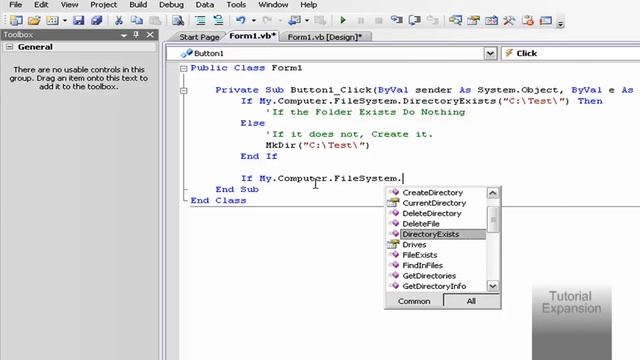This screenshot has width=640, height=360.
Task: Open dropdown next to Add New Item
Action: click(64, 20)
